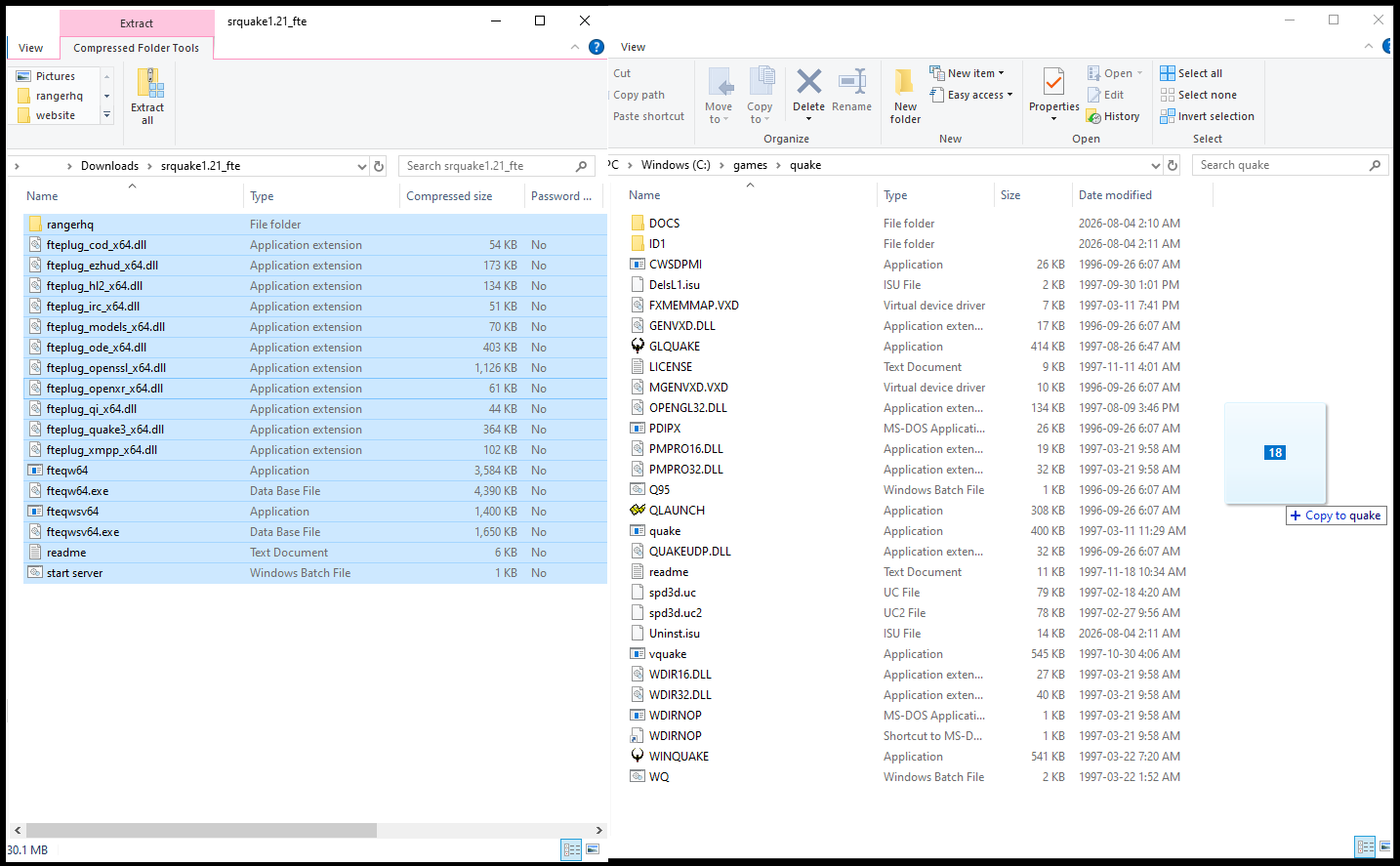Select the DOCS folder icon

point(638,224)
